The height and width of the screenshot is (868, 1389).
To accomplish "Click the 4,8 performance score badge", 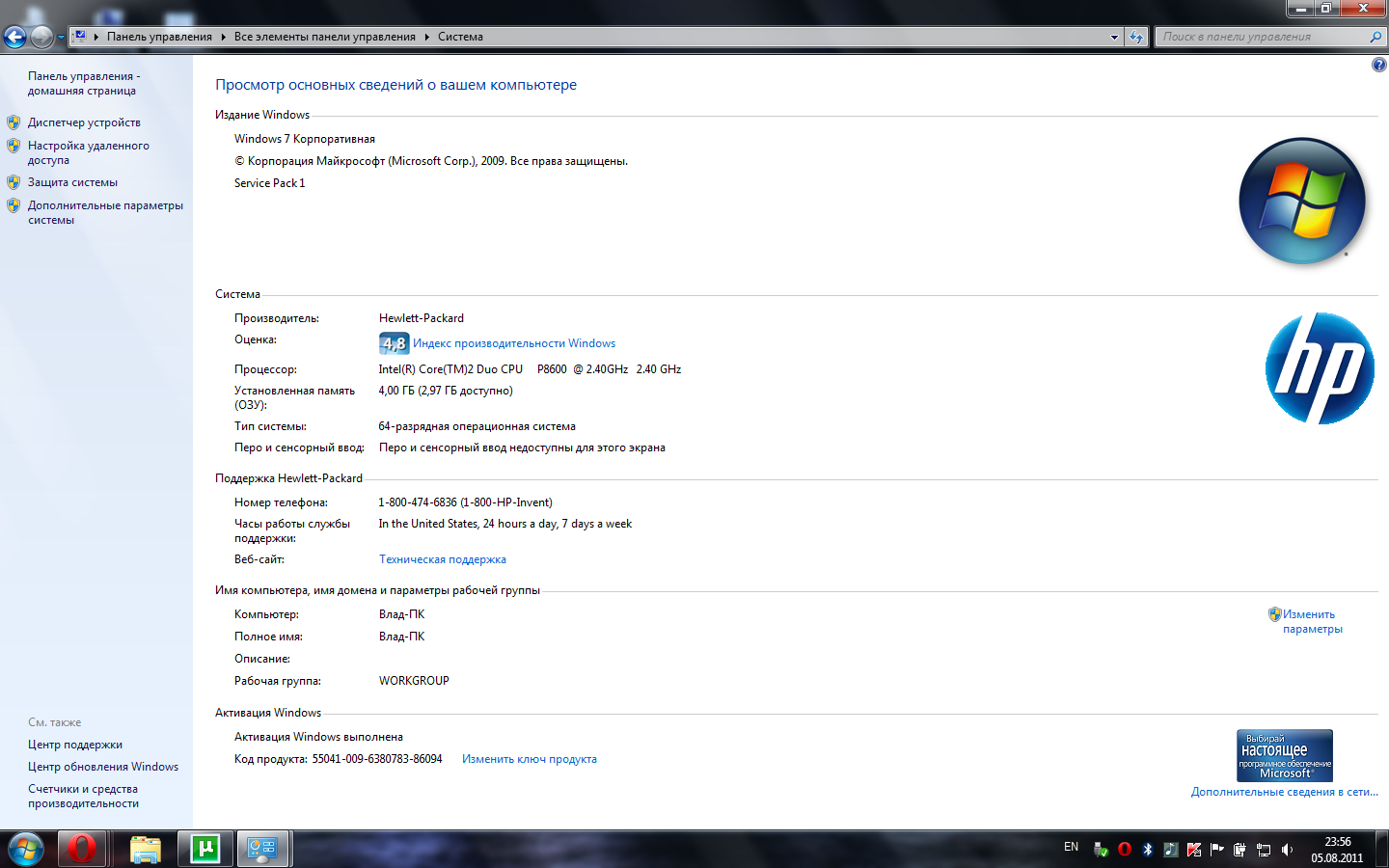I will [394, 343].
